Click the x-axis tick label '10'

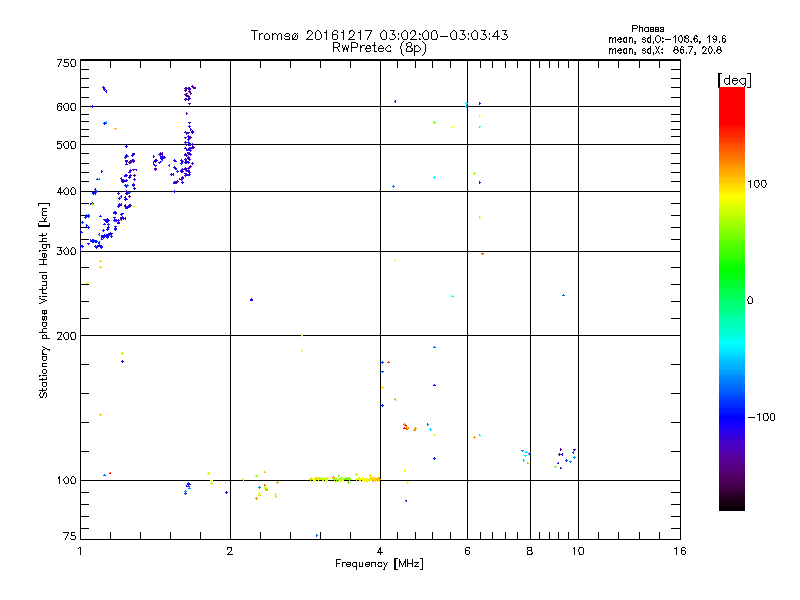click(x=578, y=551)
